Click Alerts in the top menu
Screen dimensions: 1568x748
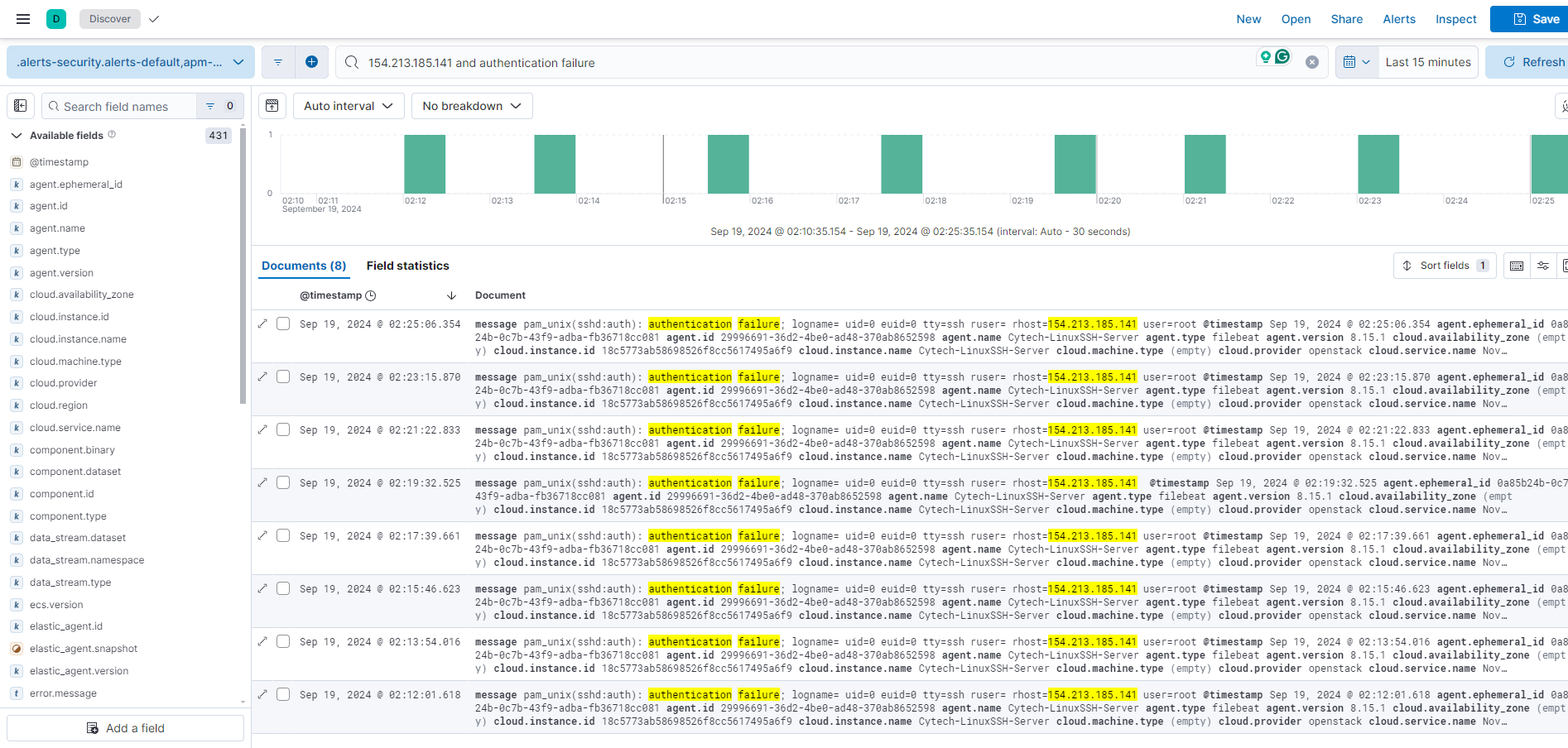pos(1399,19)
